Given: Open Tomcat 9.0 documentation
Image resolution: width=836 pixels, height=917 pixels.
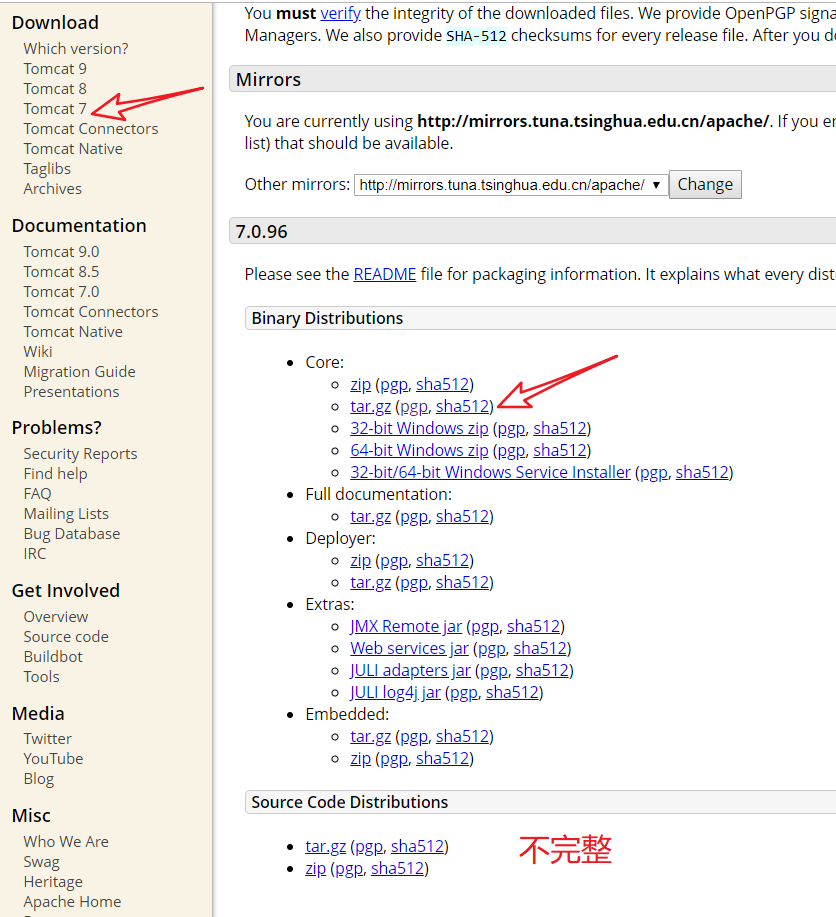Looking at the screenshot, I should coord(61,252).
